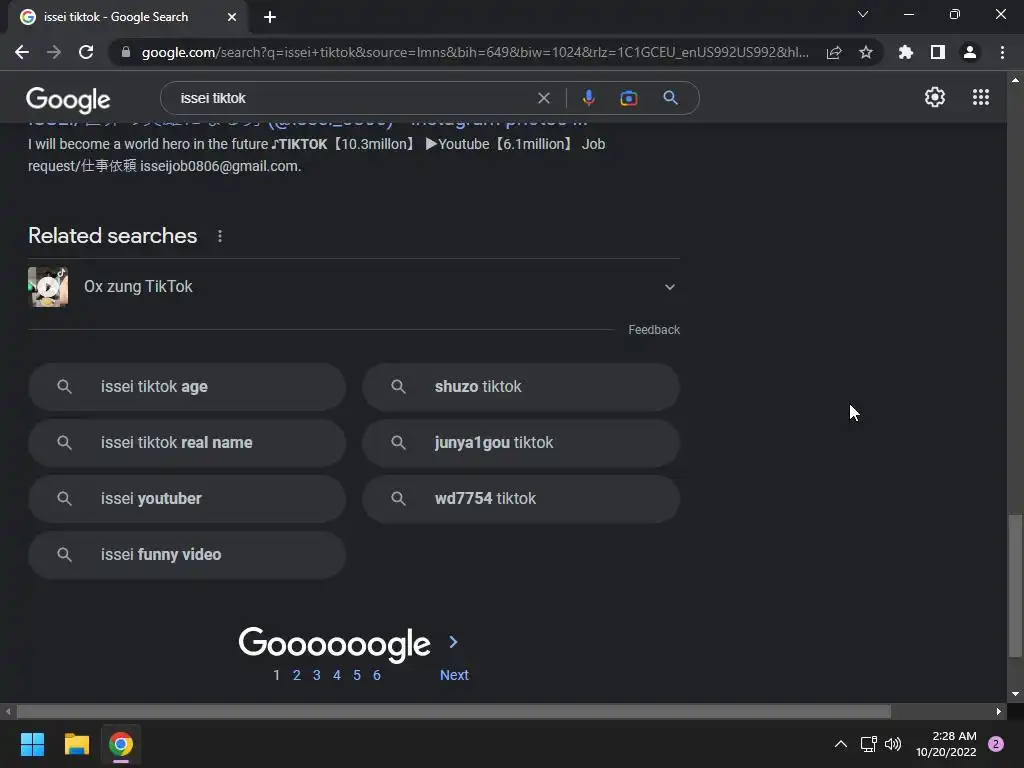
Task: Open the Windows Start menu
Action: coord(32,744)
